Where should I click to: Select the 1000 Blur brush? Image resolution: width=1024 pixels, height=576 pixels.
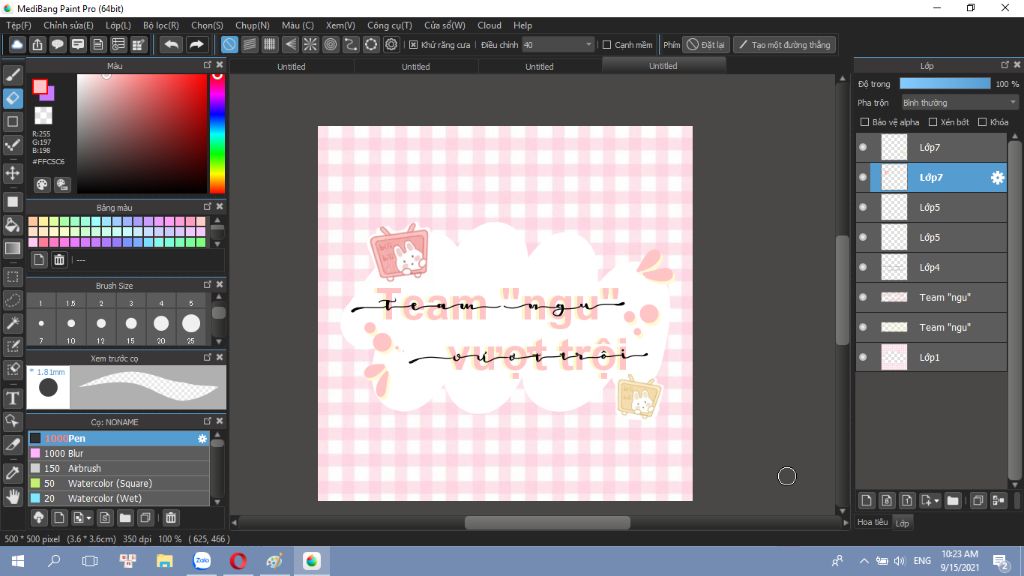(x=119, y=453)
